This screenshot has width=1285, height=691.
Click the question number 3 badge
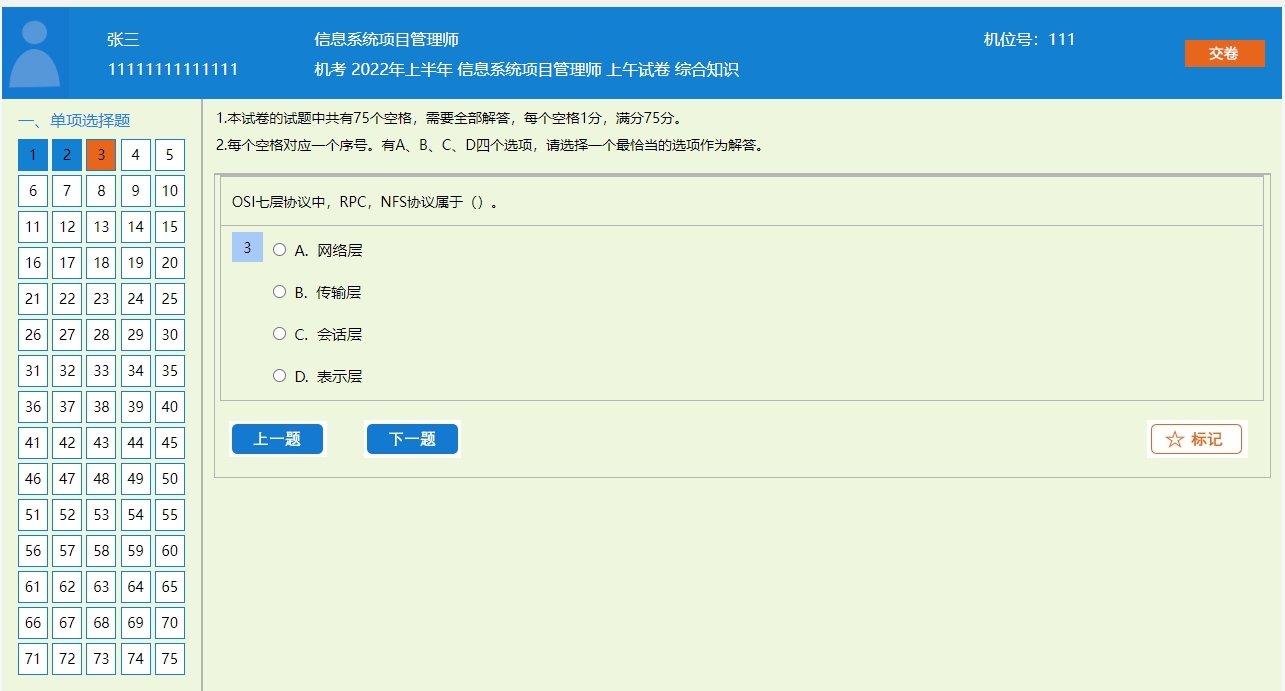(247, 248)
